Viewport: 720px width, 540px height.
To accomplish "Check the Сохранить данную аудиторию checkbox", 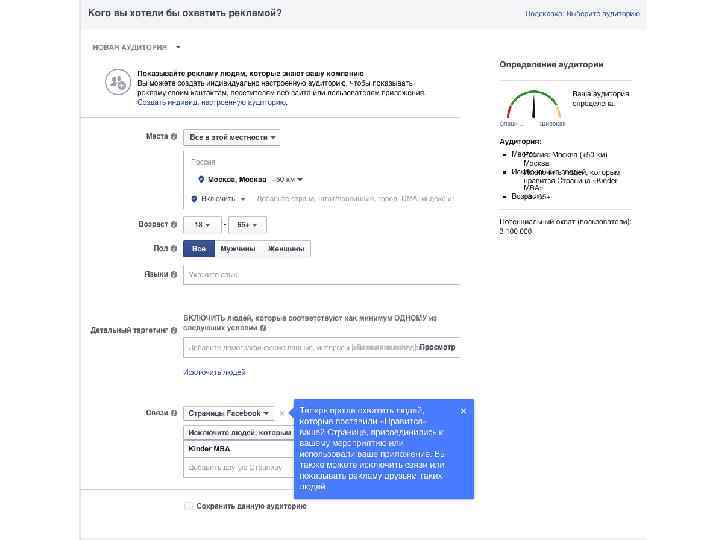I will 188,506.
